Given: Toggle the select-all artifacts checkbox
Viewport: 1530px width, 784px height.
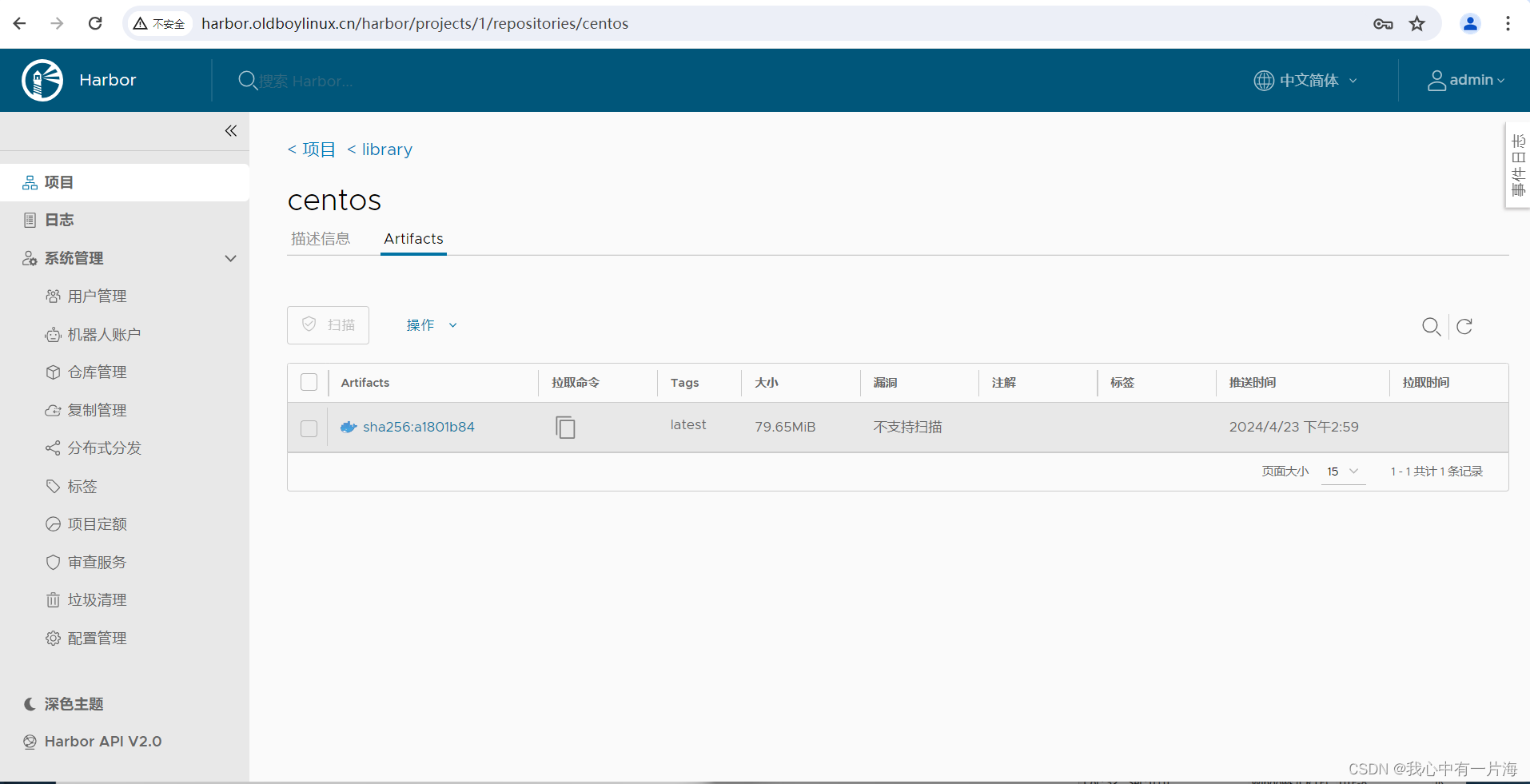Looking at the screenshot, I should point(309,382).
